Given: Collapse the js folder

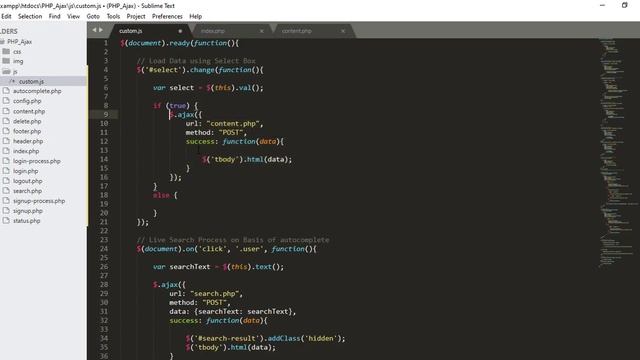Looking at the screenshot, I should (15, 71).
